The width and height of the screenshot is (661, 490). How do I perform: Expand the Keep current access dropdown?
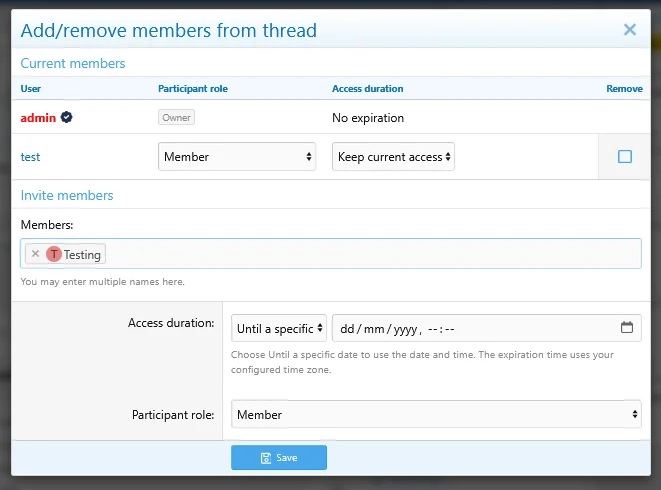coord(393,156)
